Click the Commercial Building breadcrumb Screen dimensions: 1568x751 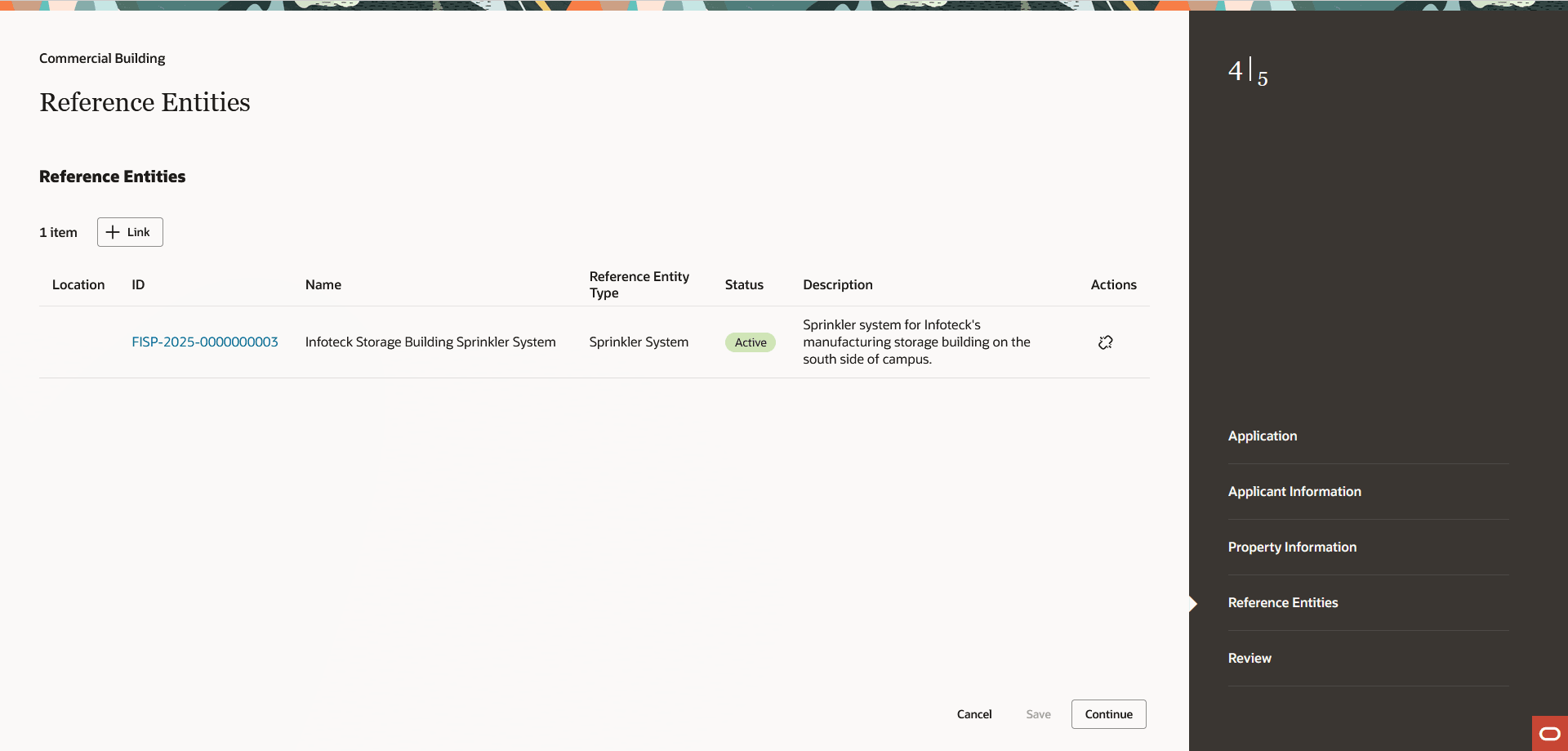click(x=101, y=58)
